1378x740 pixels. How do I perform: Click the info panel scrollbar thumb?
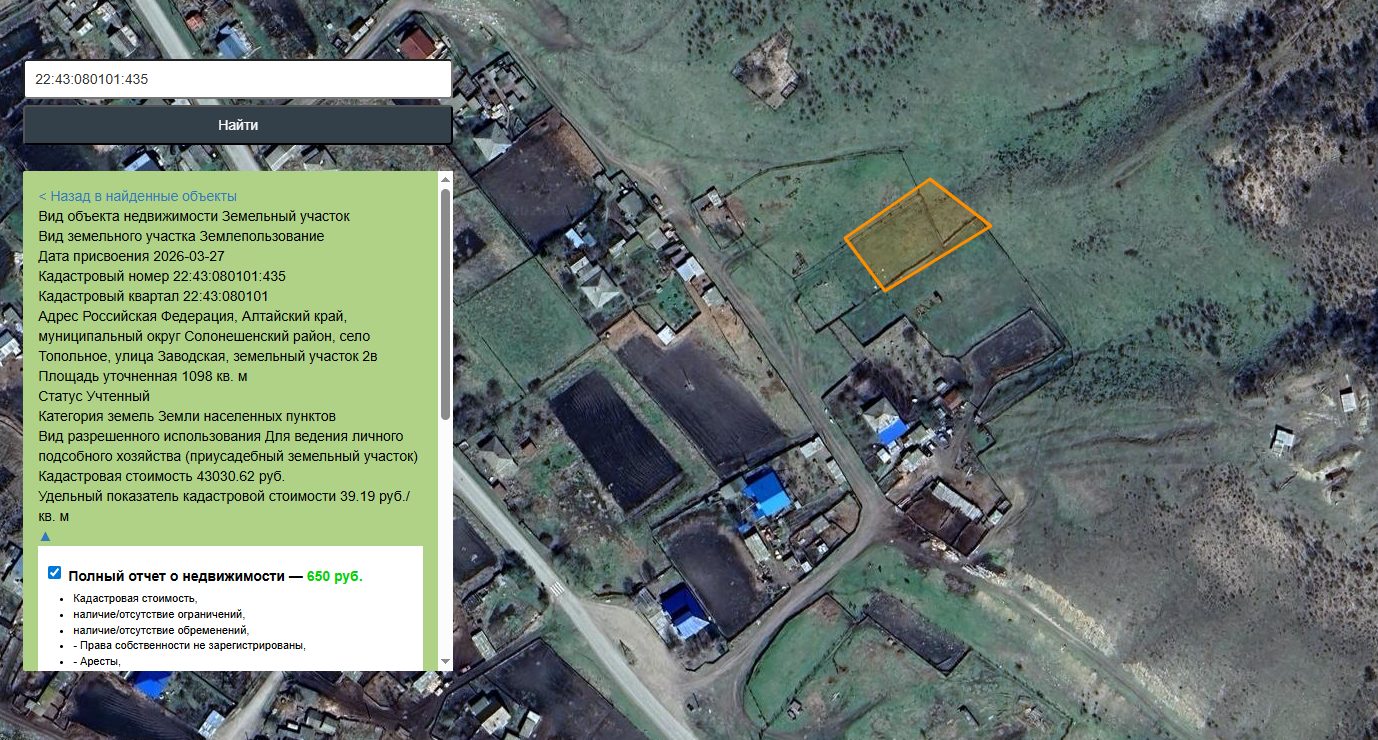coord(445,304)
